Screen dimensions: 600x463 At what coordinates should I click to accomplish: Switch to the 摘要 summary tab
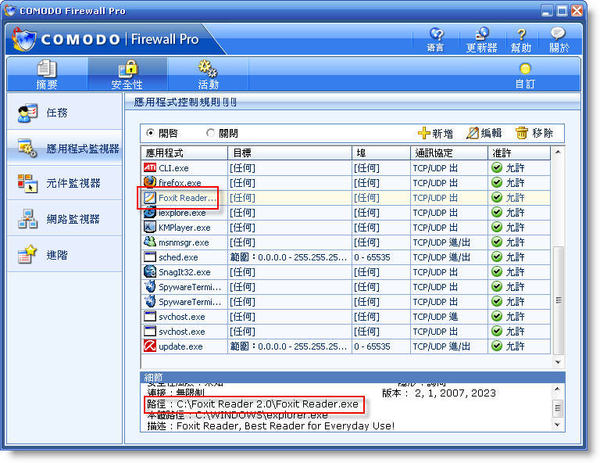(x=47, y=74)
